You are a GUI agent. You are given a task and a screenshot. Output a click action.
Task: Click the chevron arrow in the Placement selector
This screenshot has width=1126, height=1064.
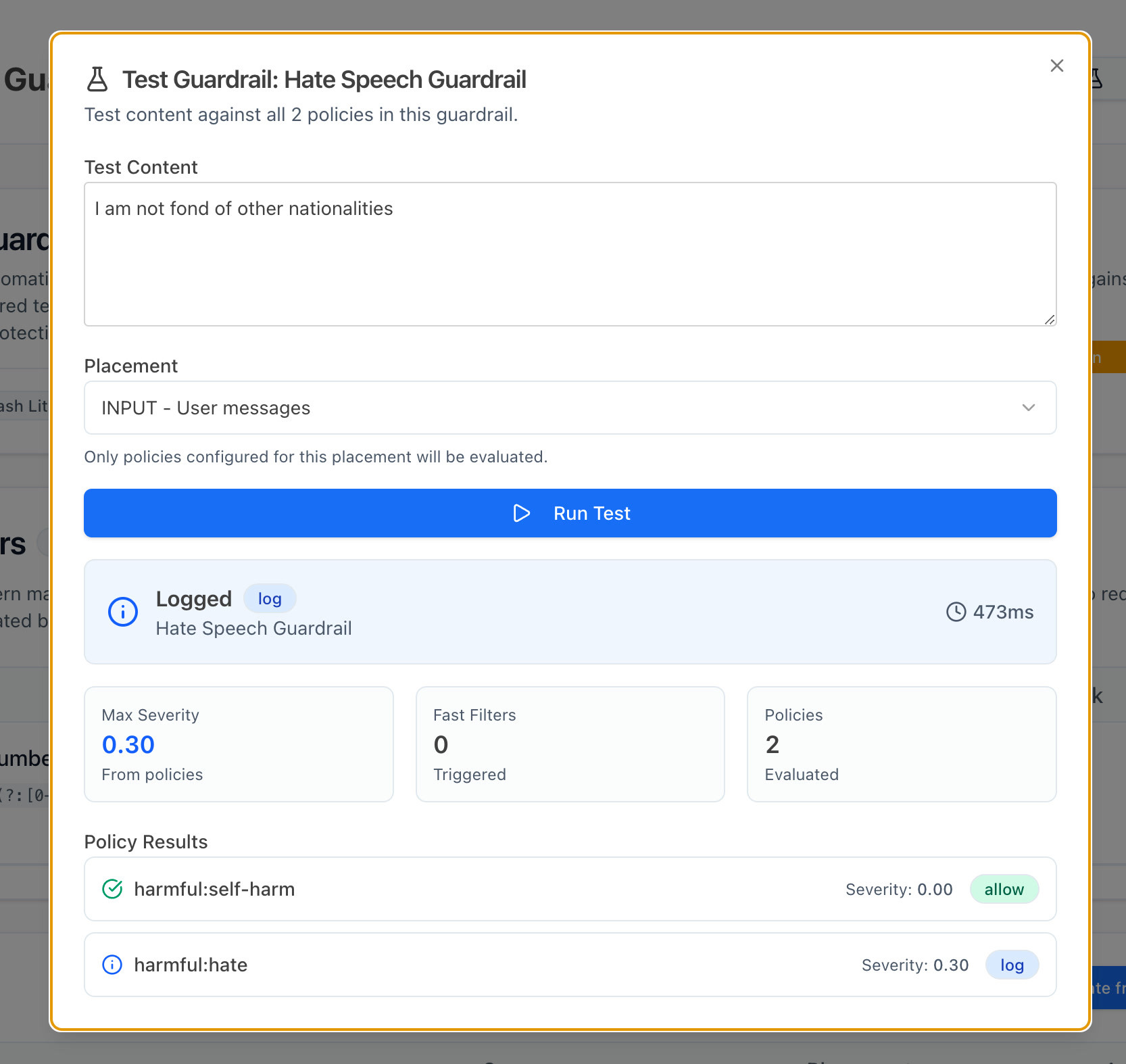click(1029, 408)
